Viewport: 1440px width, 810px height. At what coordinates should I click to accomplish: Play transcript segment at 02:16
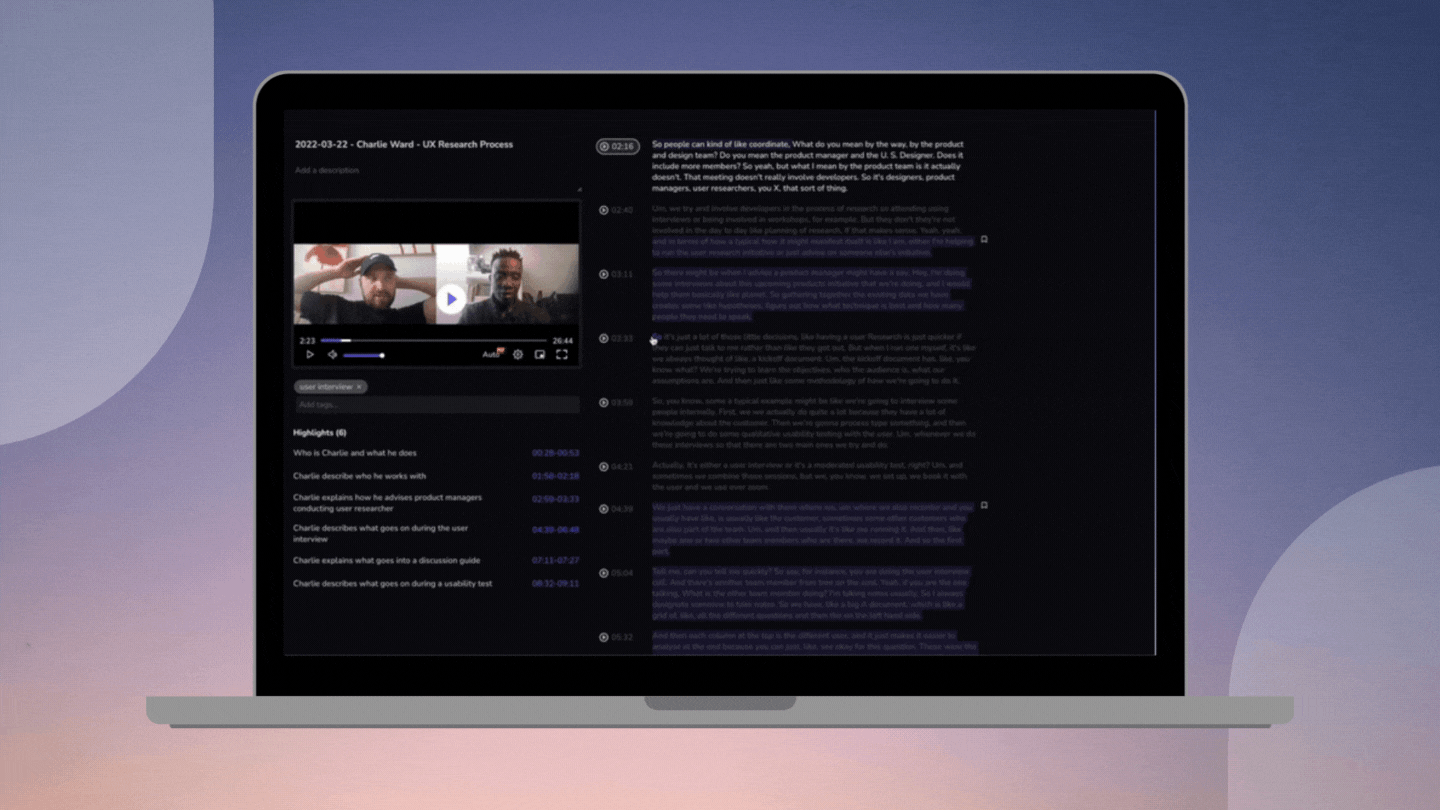617,147
